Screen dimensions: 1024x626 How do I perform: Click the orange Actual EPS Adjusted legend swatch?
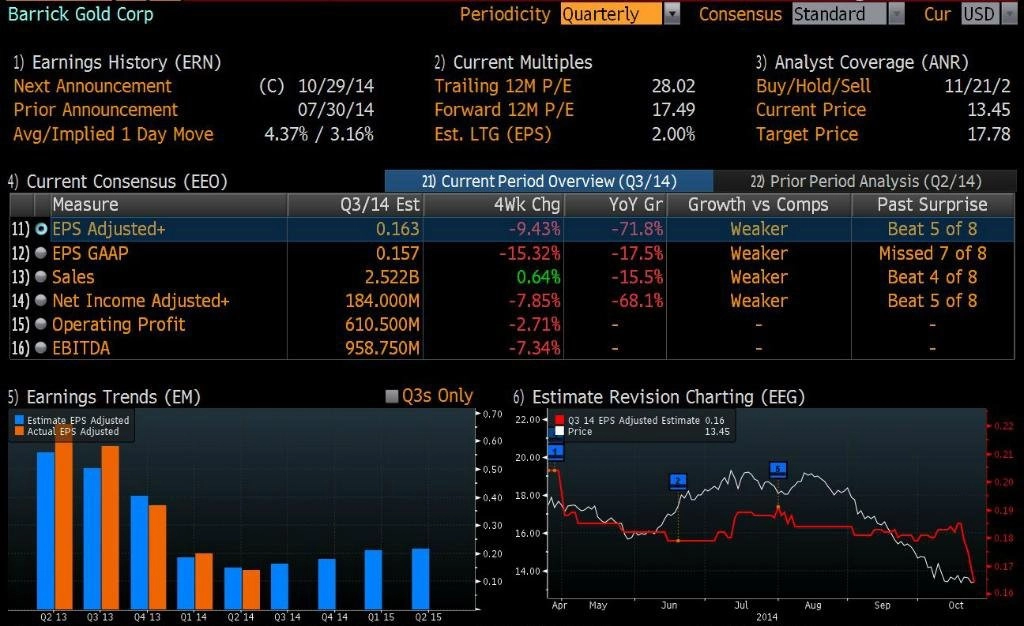[19, 431]
